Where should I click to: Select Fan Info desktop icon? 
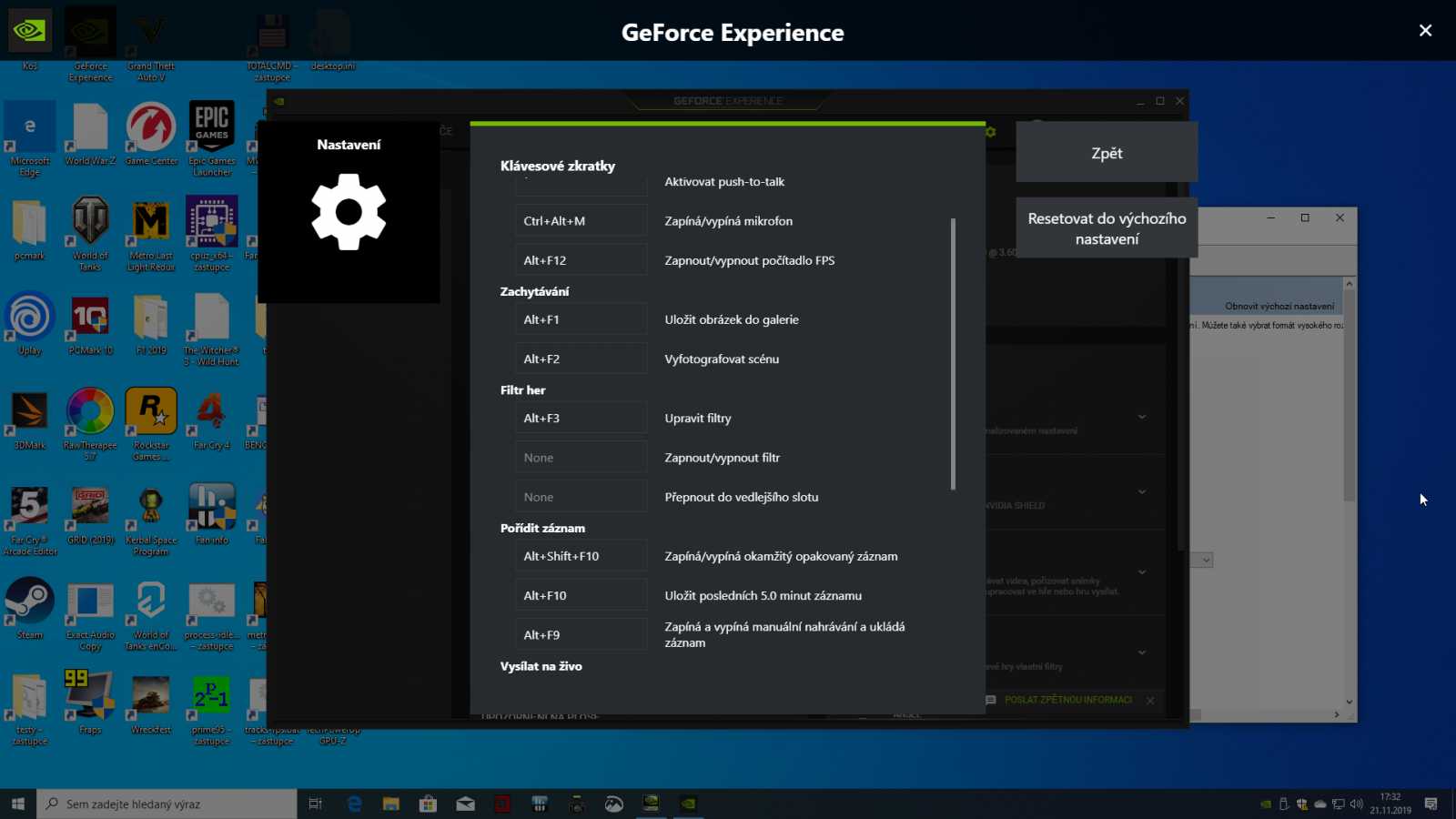tap(212, 514)
